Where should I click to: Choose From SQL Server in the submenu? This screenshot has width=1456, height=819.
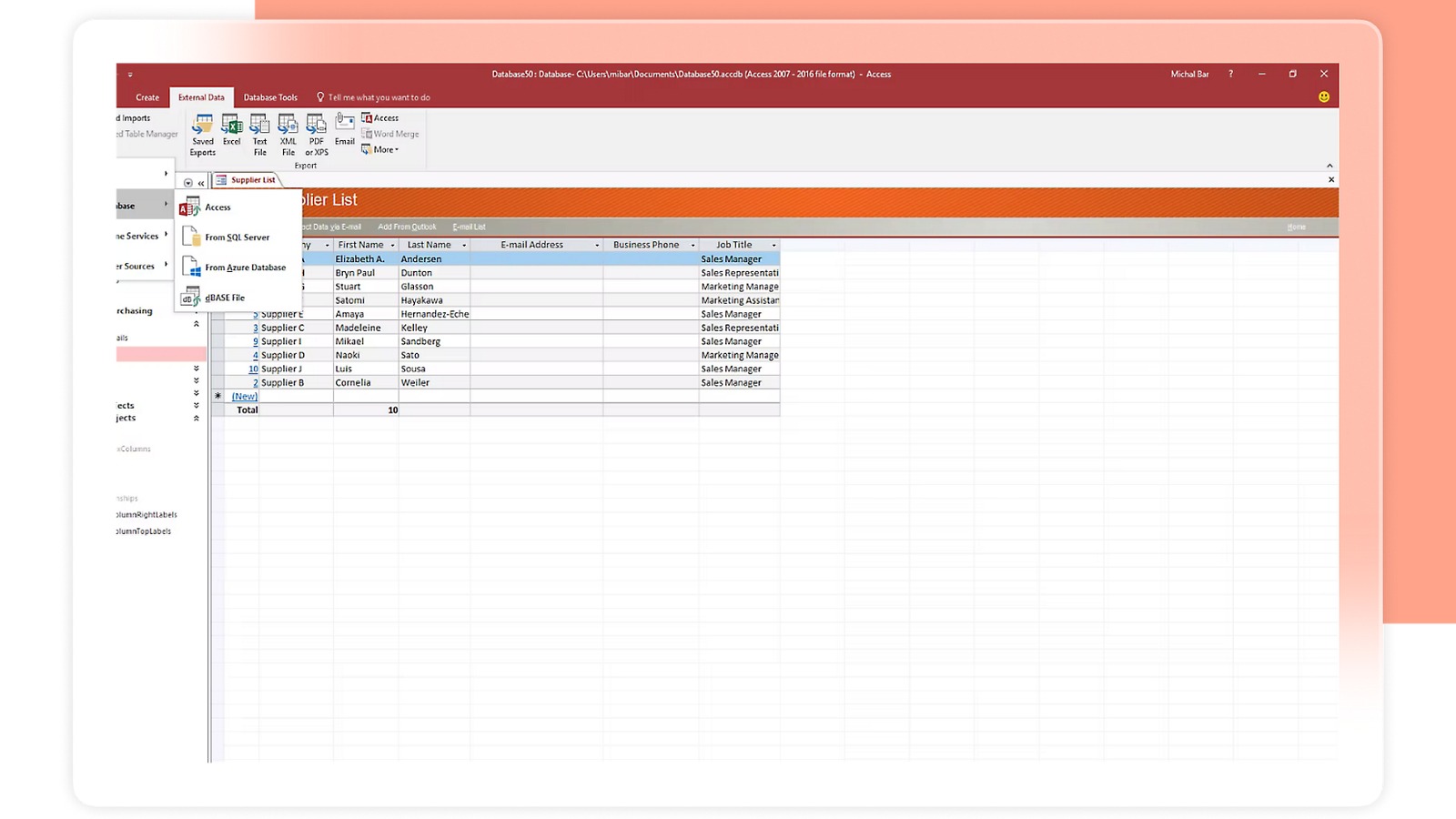click(238, 238)
